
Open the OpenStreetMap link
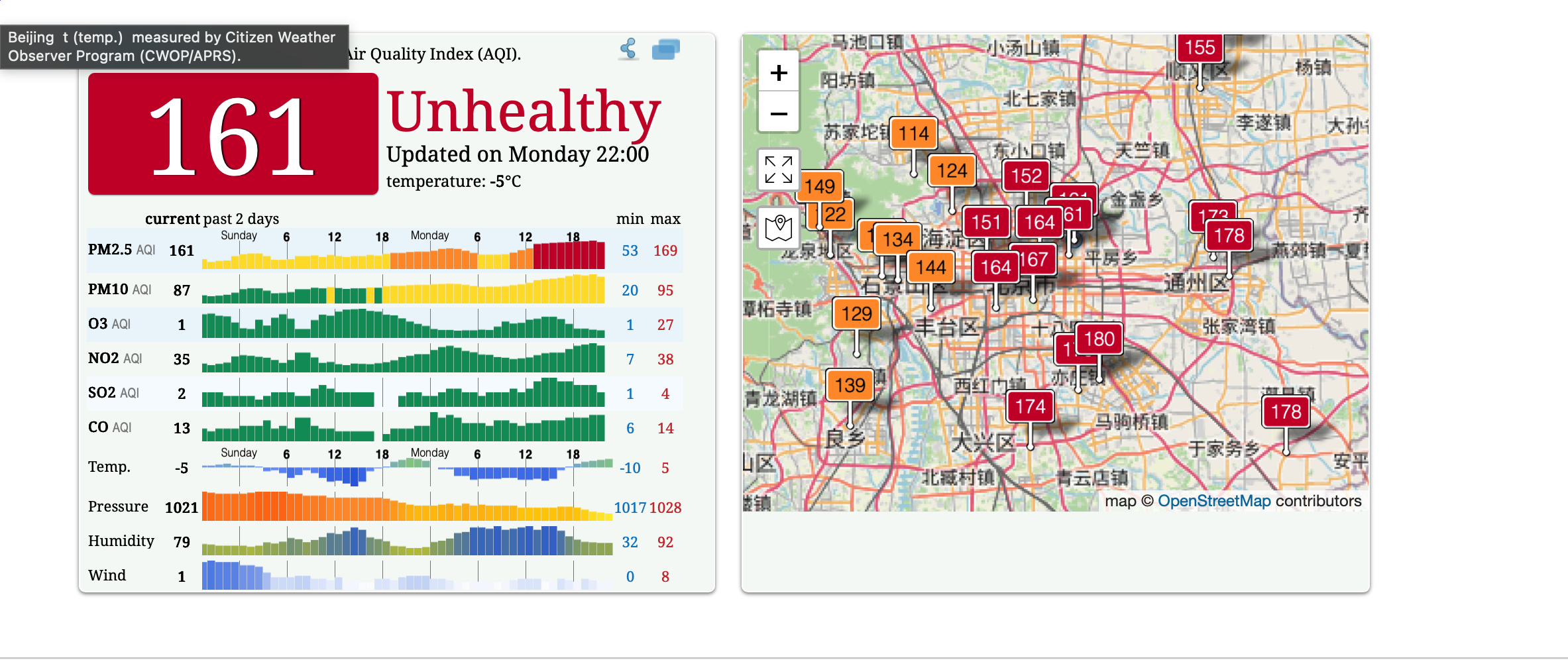pyautogui.click(x=1214, y=501)
